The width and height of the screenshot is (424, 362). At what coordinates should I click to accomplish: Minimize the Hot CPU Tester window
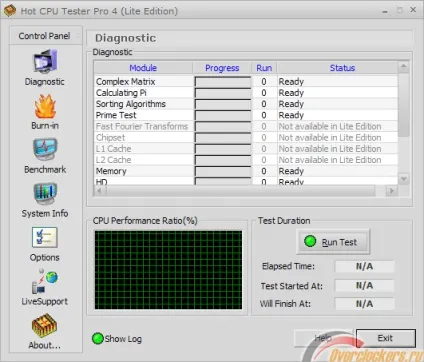tap(385, 11)
